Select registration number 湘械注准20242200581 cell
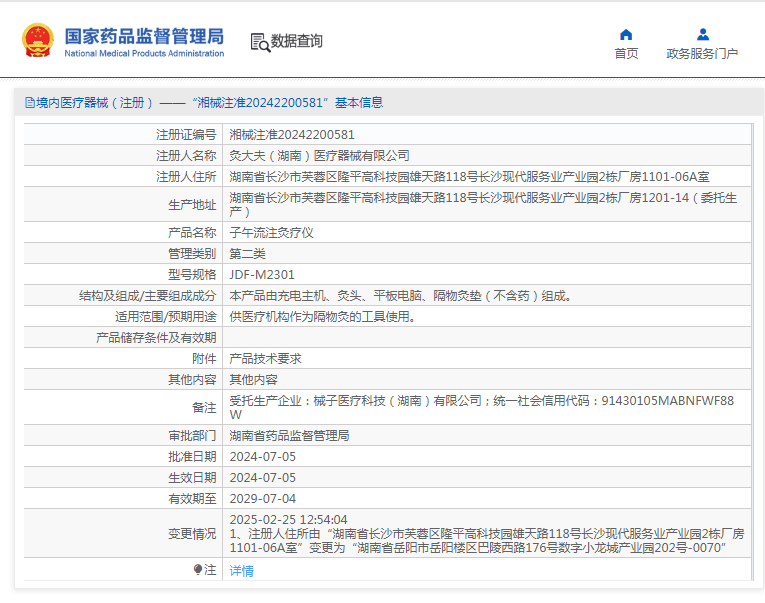Screen dimensions: 765x603 point(292,135)
